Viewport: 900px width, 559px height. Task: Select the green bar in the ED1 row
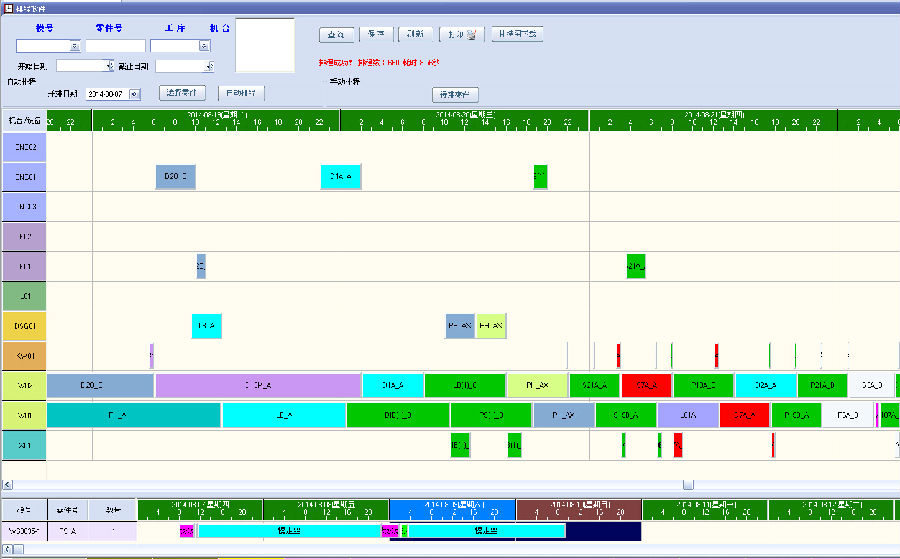(x=636, y=266)
